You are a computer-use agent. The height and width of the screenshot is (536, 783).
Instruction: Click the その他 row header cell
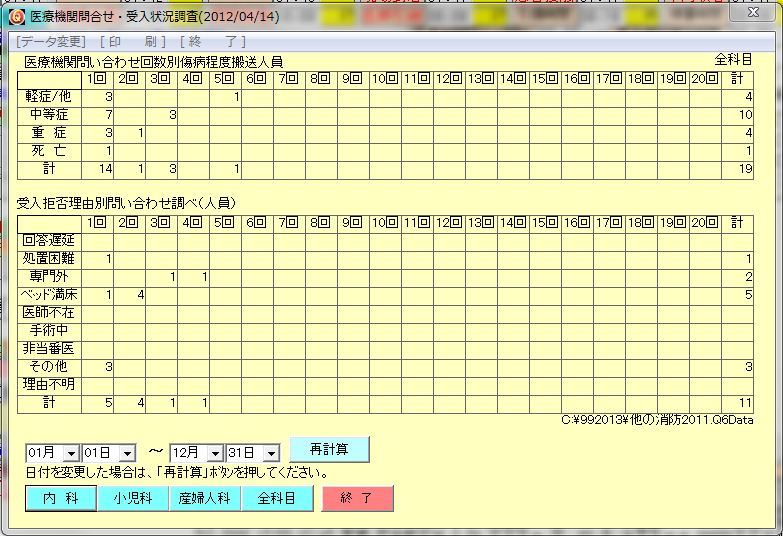tap(49, 367)
